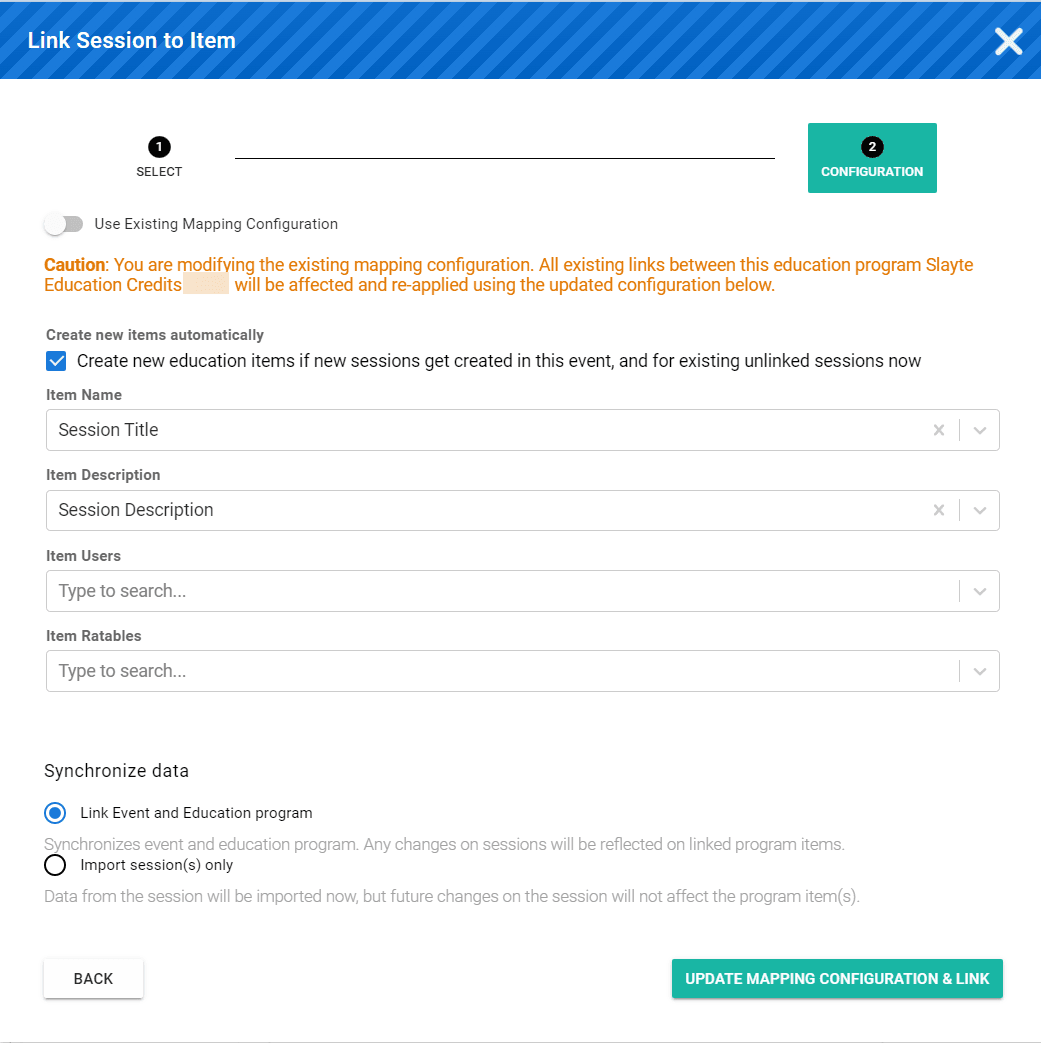The height and width of the screenshot is (1043, 1041).
Task: Focus the Item Ratables search field
Action: (502, 671)
